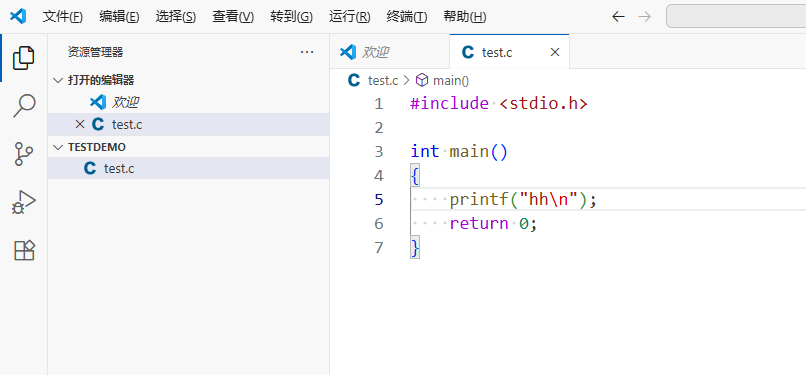Open the Extensions view icon
The height and width of the screenshot is (375, 806).
pyautogui.click(x=24, y=250)
